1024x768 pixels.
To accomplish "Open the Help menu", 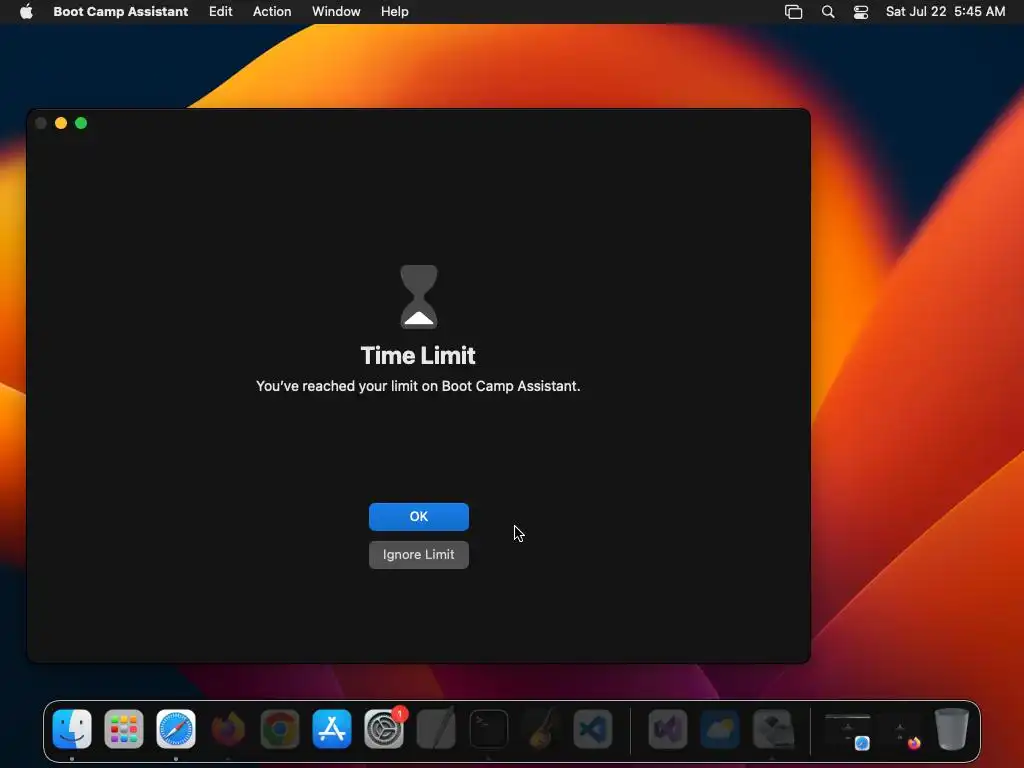I will click(395, 12).
